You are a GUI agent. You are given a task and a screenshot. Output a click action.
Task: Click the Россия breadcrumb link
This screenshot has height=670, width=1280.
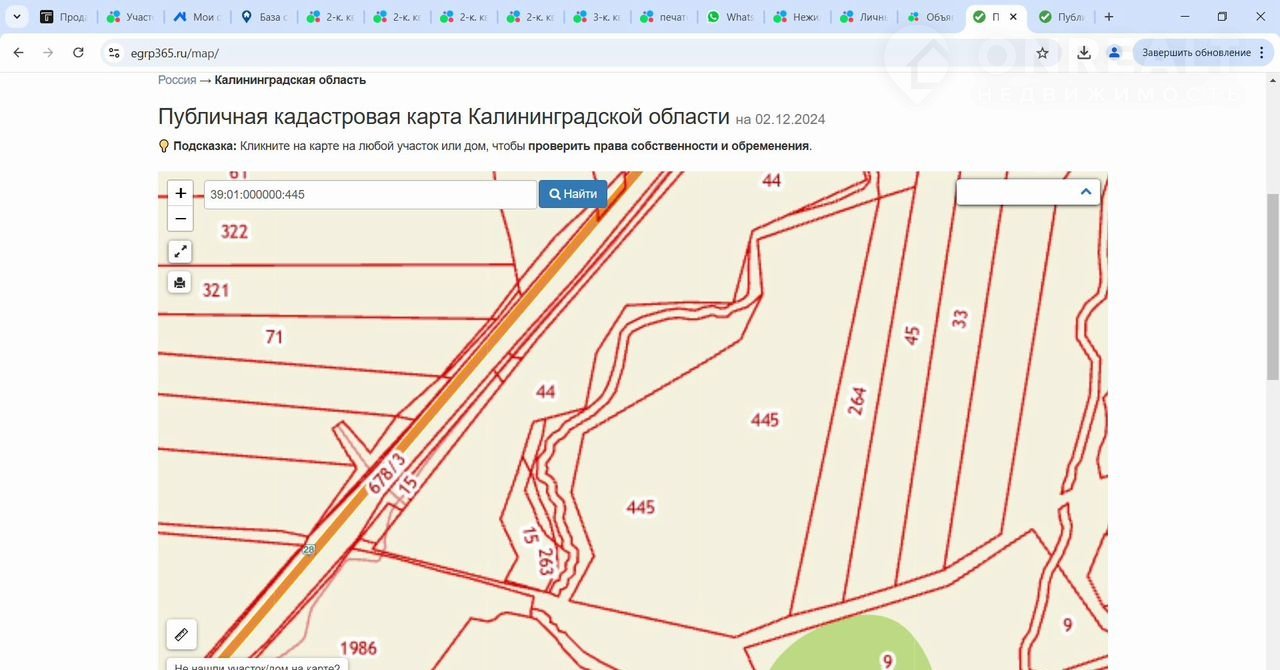point(177,80)
